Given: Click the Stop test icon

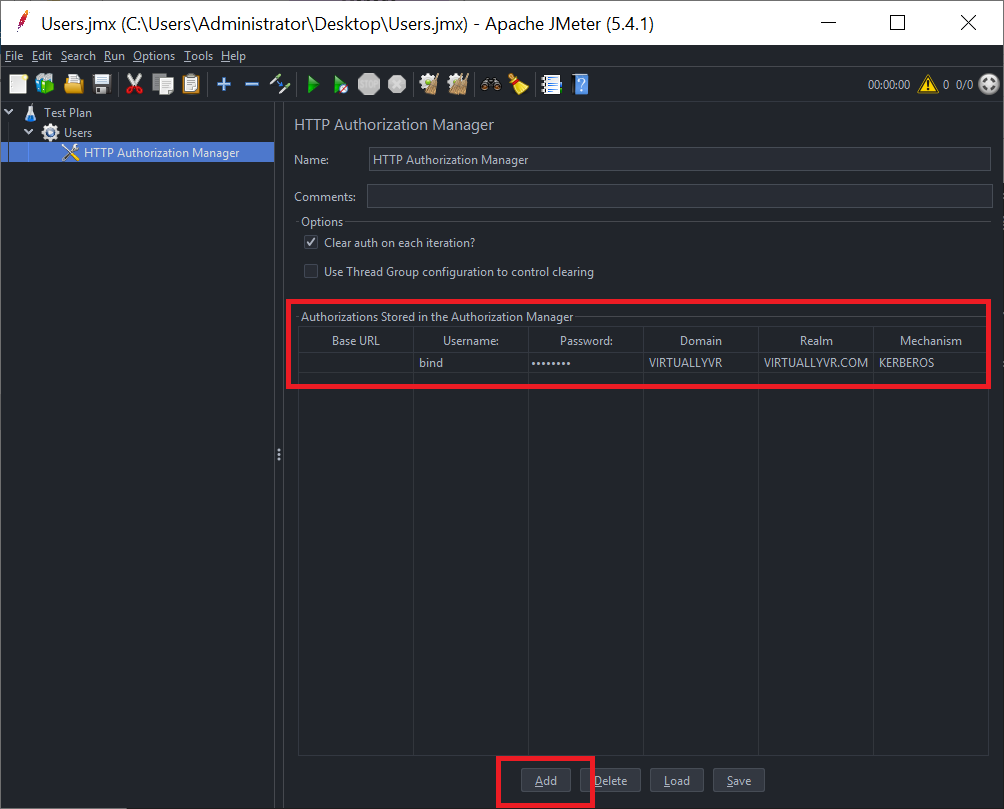Looking at the screenshot, I should pos(369,84).
